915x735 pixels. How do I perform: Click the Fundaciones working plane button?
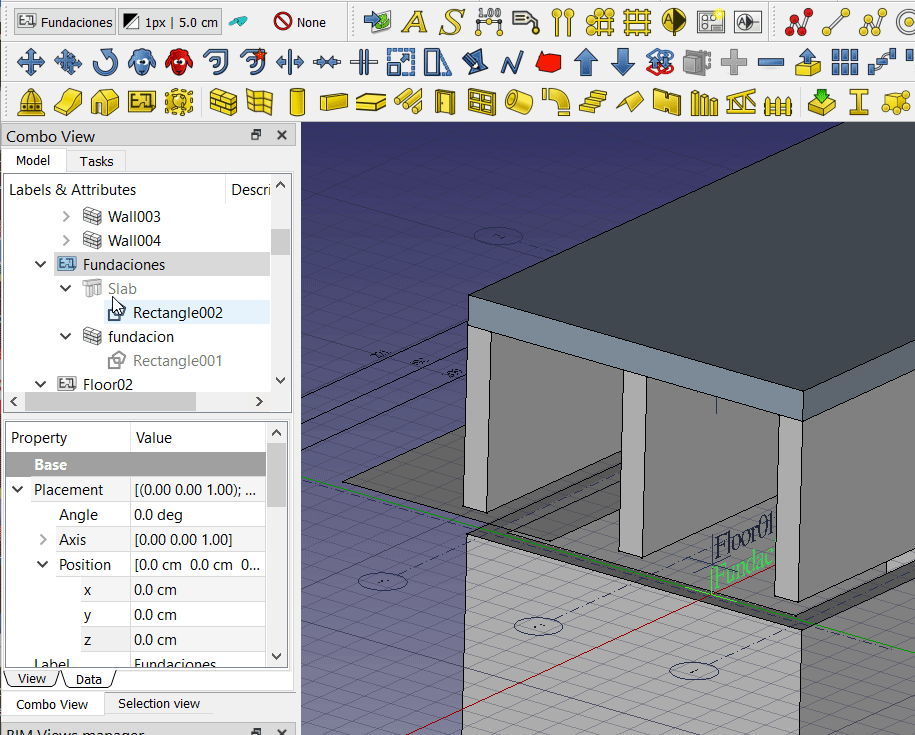pyautogui.click(x=65, y=21)
